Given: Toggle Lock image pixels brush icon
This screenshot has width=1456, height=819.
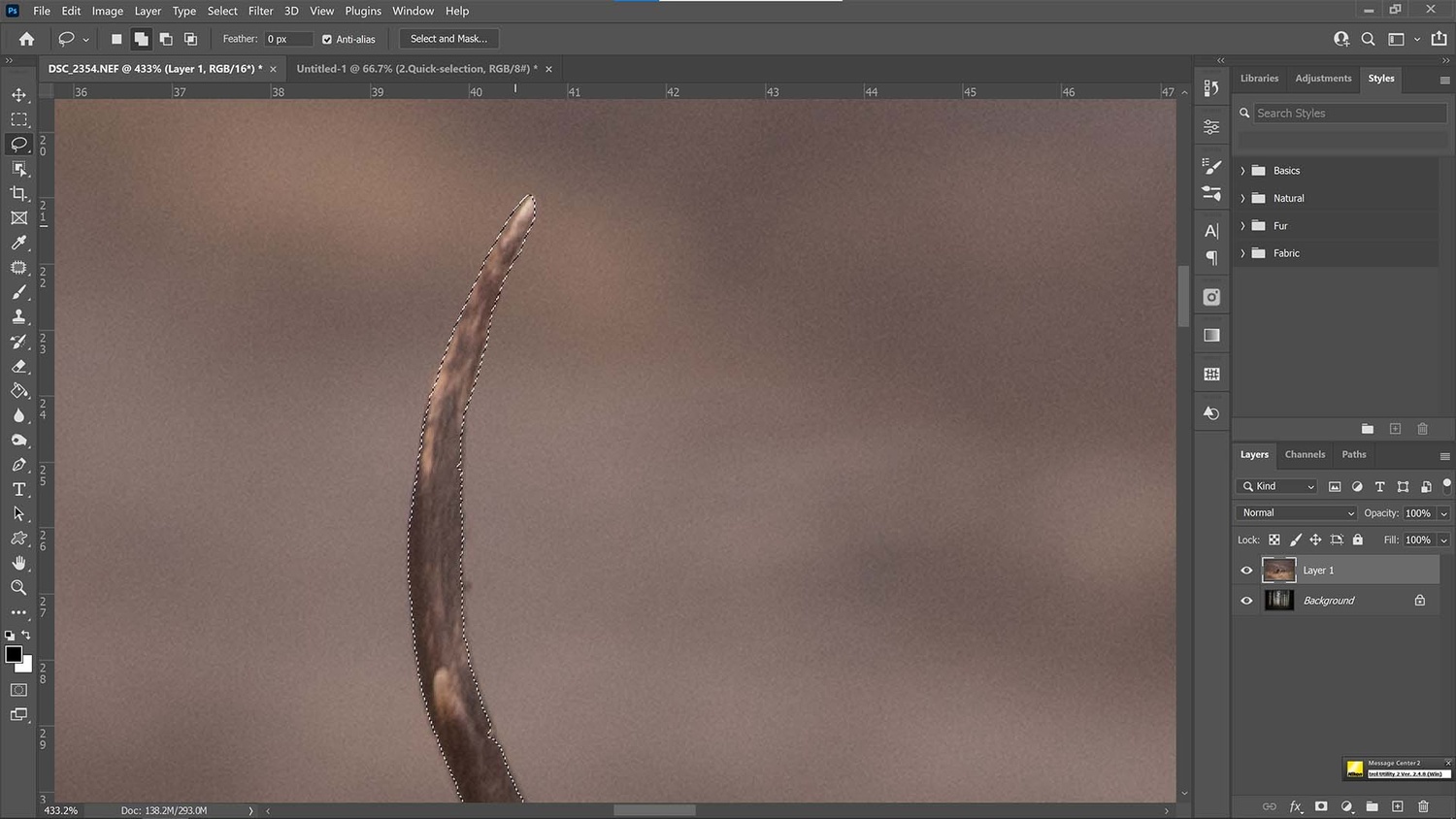Looking at the screenshot, I should point(1295,541).
